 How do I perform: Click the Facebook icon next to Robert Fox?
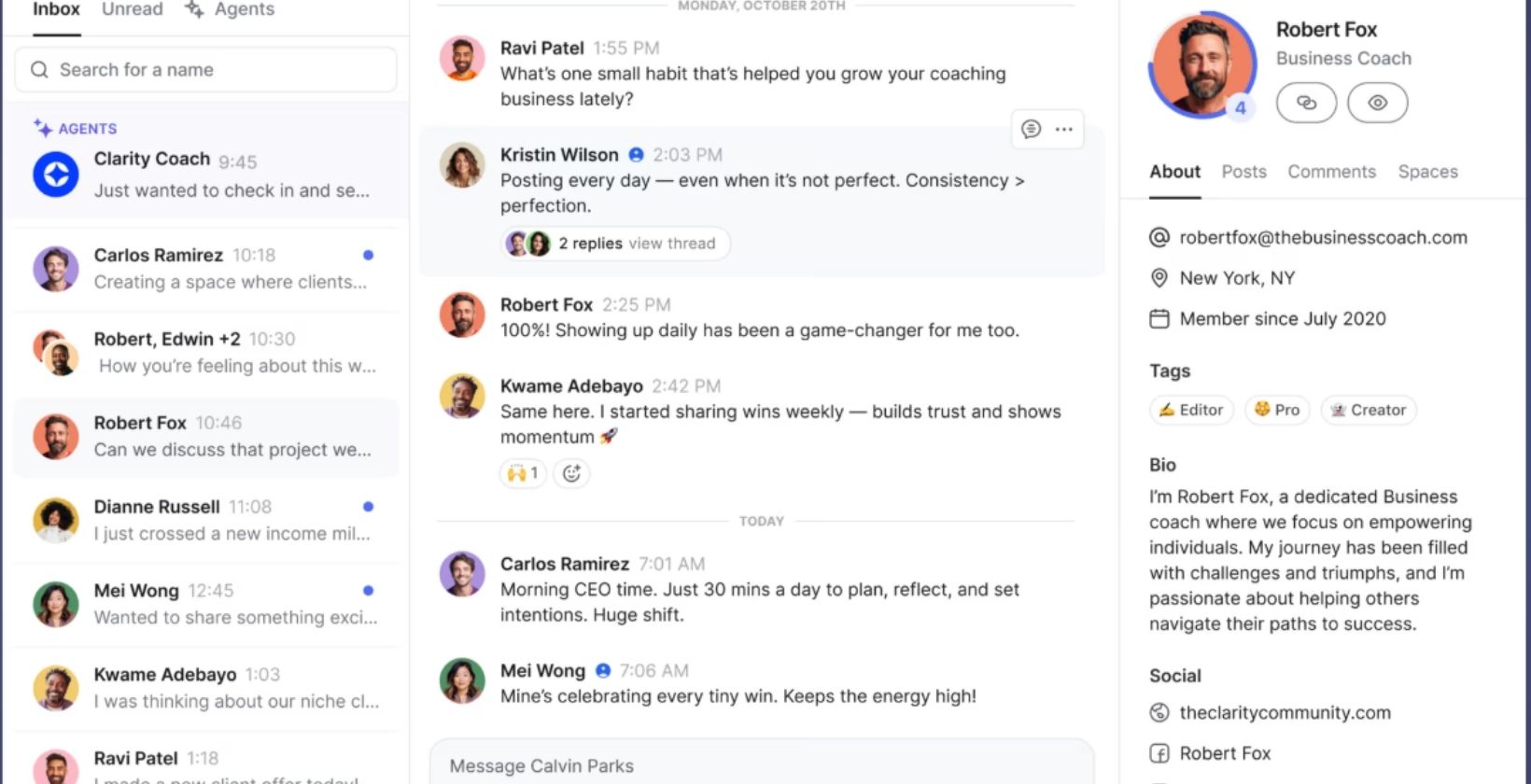1159,753
